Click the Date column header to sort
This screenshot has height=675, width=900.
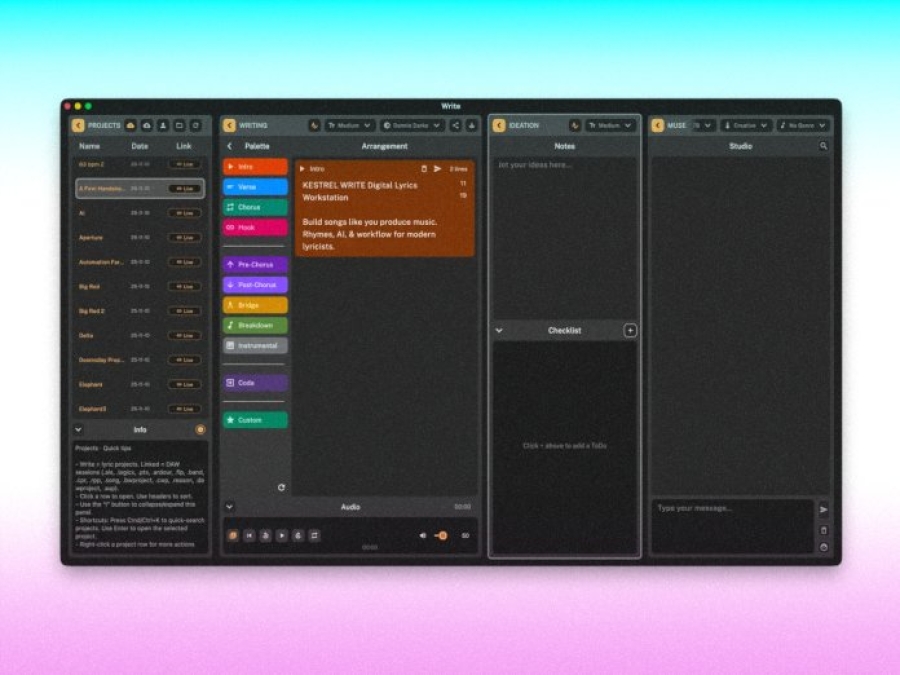click(140, 146)
